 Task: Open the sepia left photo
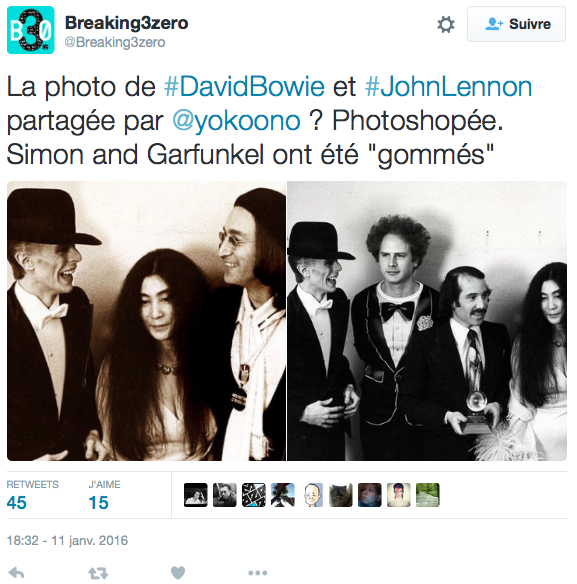(x=146, y=321)
